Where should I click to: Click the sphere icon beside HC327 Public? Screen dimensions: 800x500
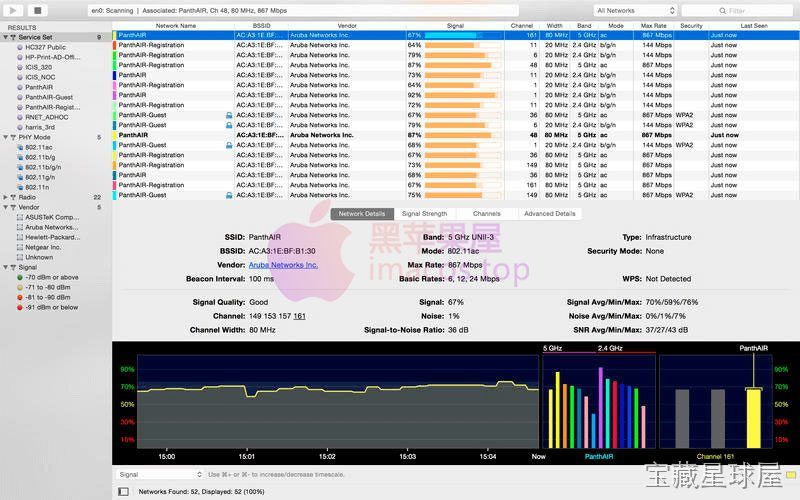[x=20, y=47]
